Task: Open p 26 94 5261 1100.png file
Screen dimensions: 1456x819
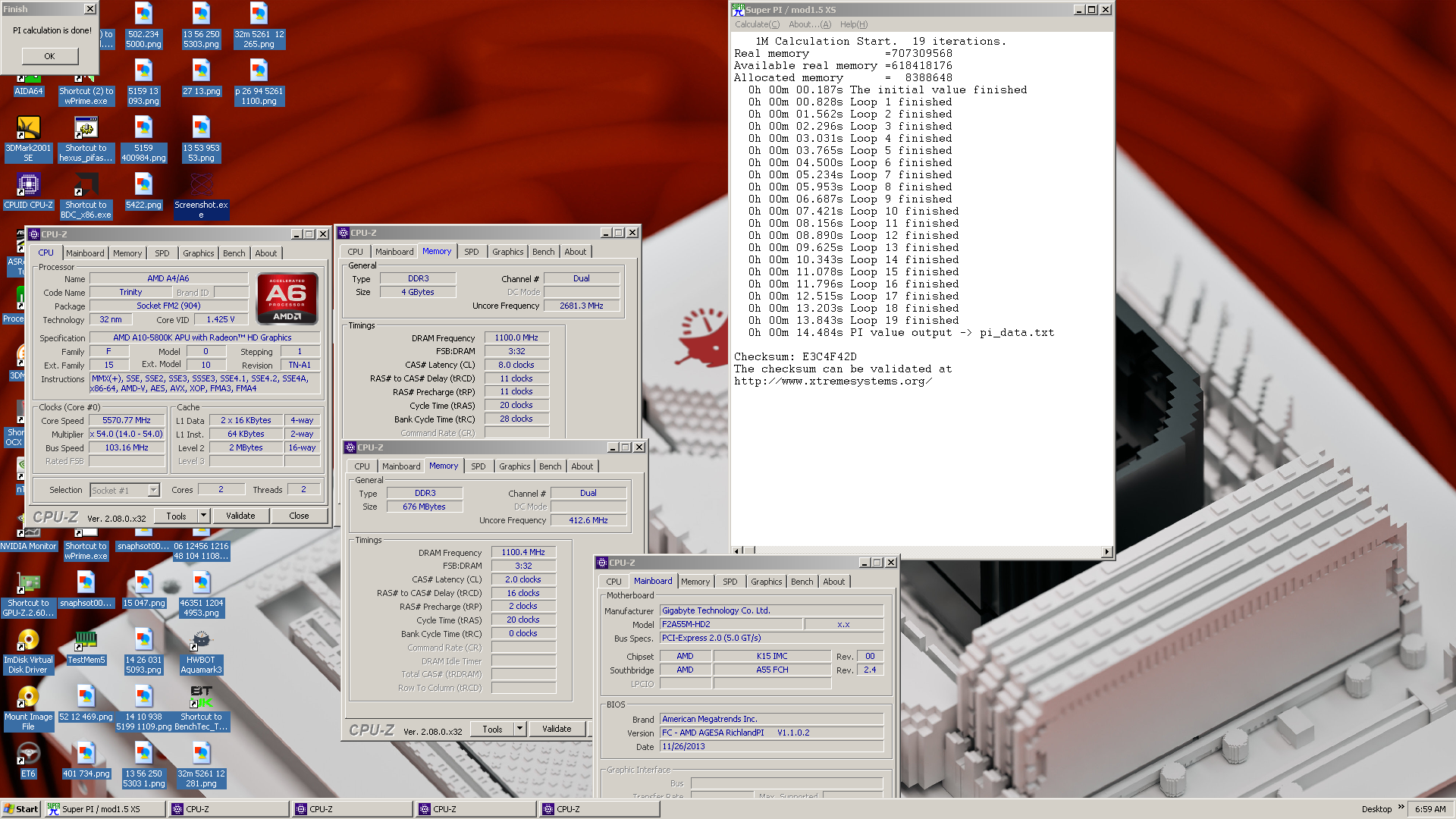Action: [x=259, y=83]
